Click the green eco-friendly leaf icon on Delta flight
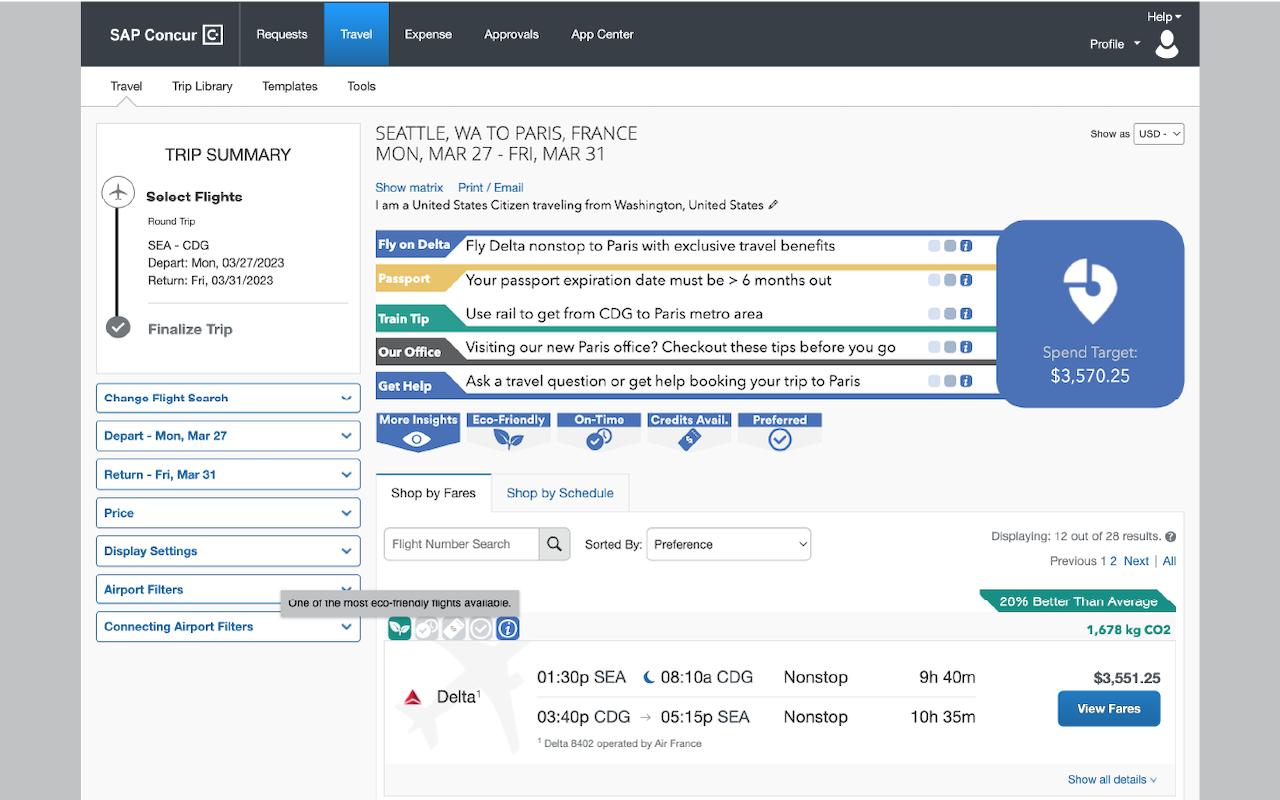 pos(400,628)
